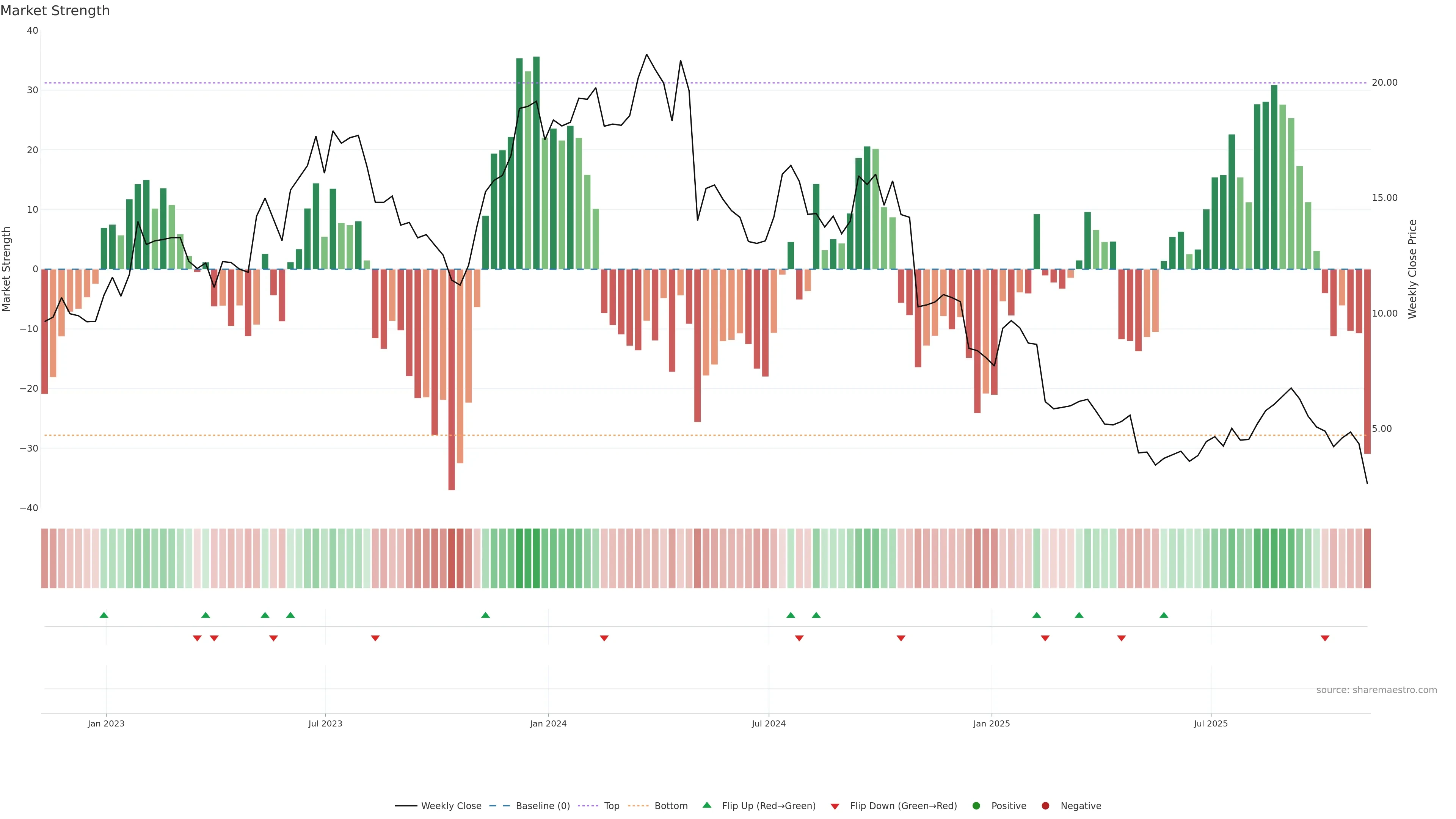The image size is (1456, 819).
Task: Click the last flip-up marker before Jul 2025
Action: point(1164,615)
